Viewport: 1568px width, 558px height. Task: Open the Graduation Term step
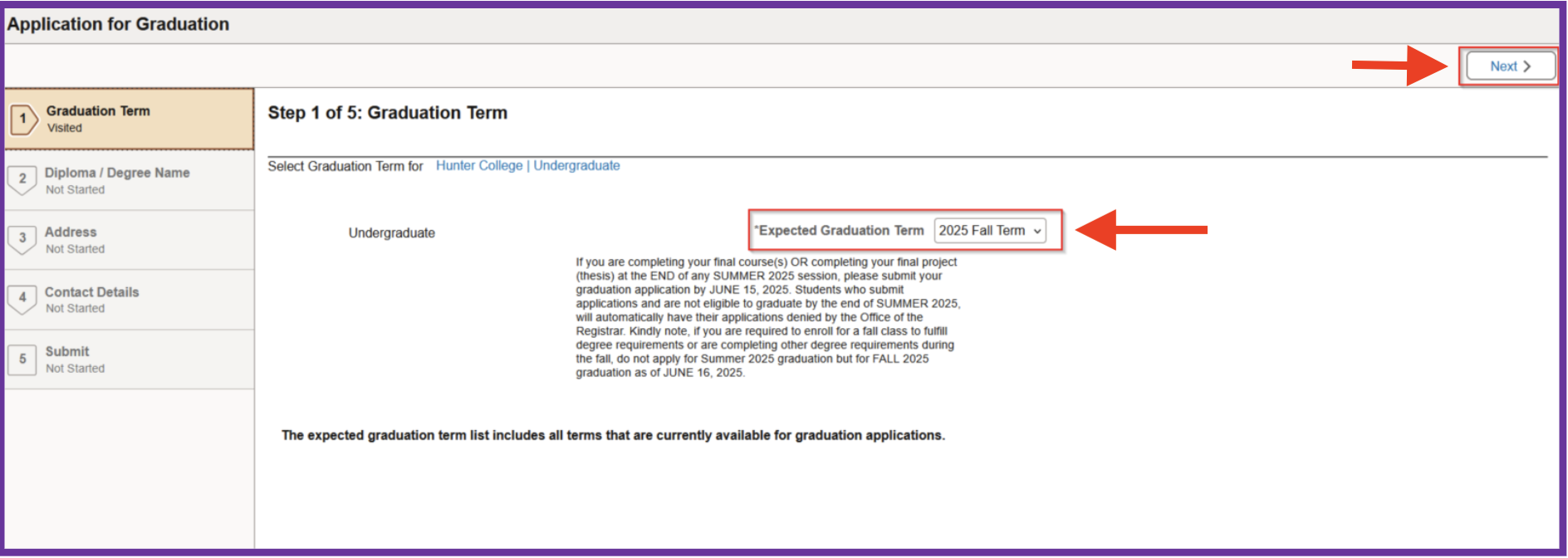point(98,111)
